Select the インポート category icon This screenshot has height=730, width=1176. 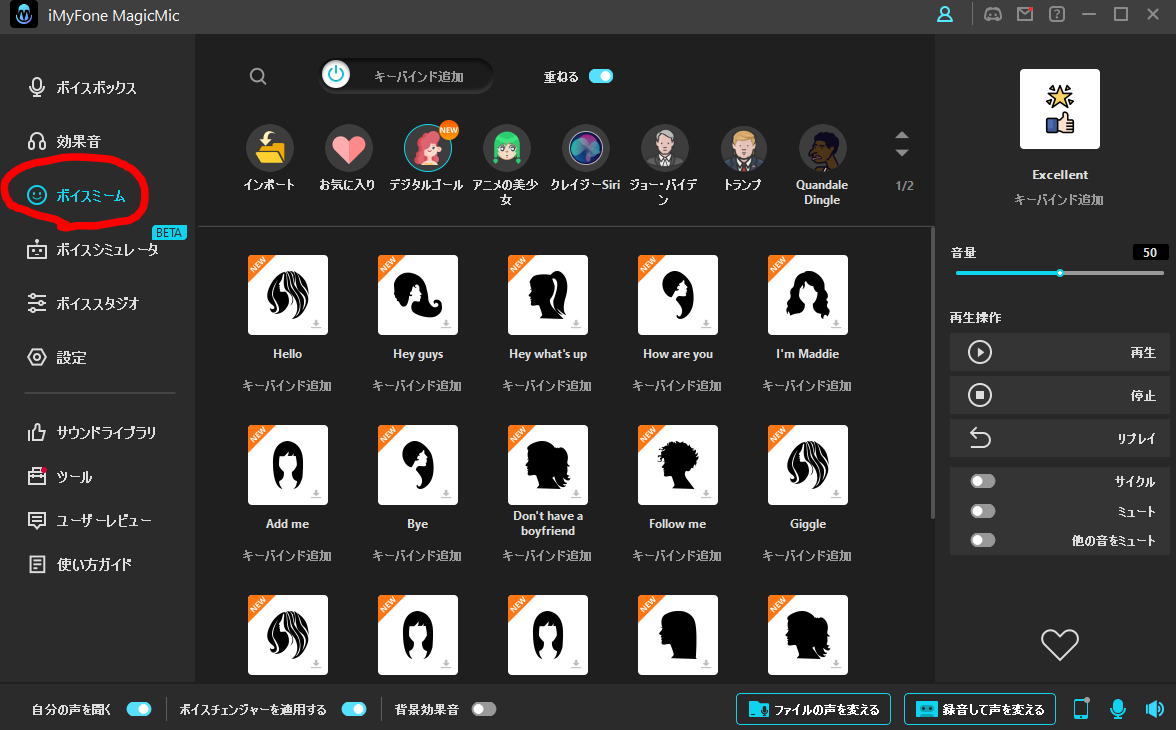point(269,148)
